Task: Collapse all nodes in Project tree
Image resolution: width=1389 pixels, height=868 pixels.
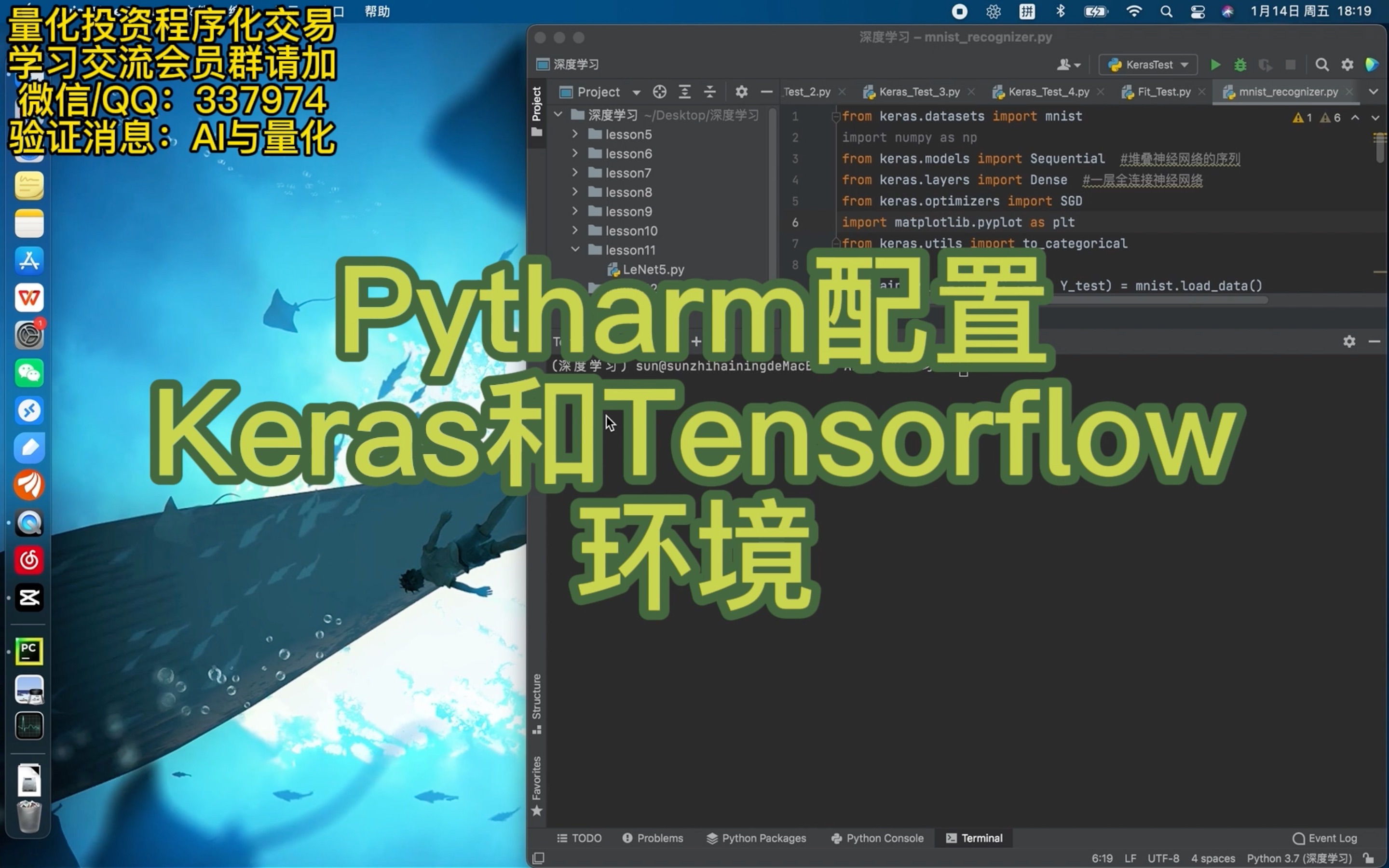Action: (710, 91)
